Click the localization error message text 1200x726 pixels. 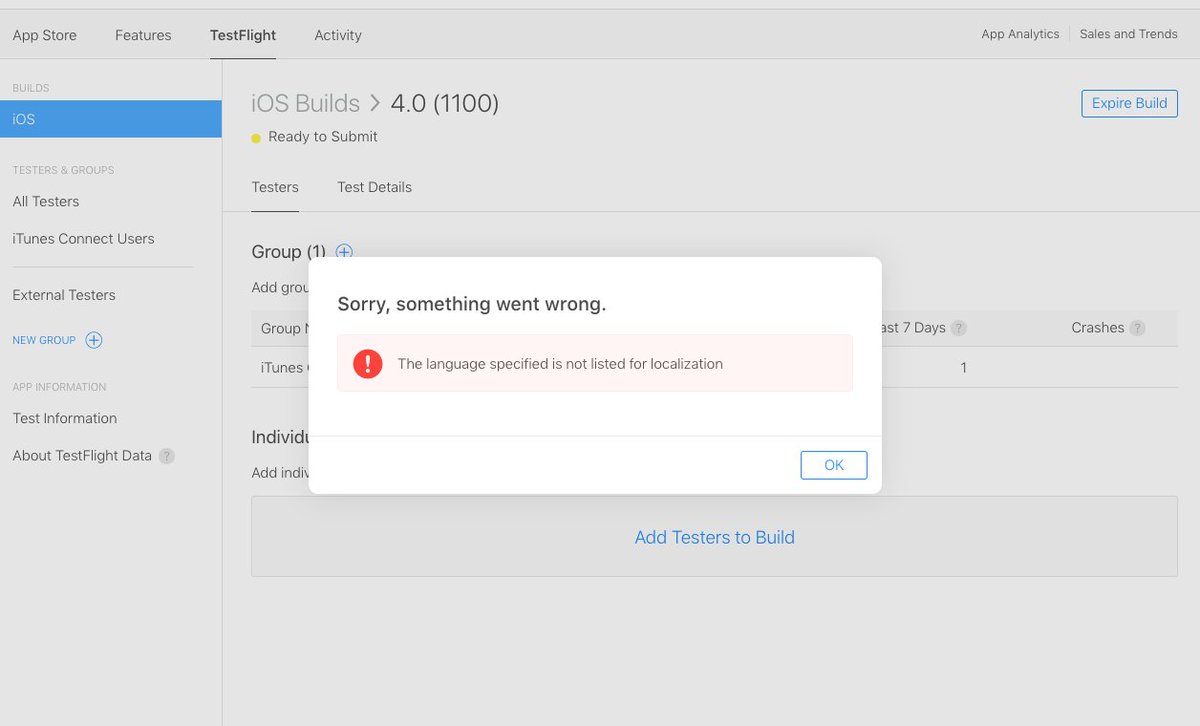pyautogui.click(x=560, y=364)
